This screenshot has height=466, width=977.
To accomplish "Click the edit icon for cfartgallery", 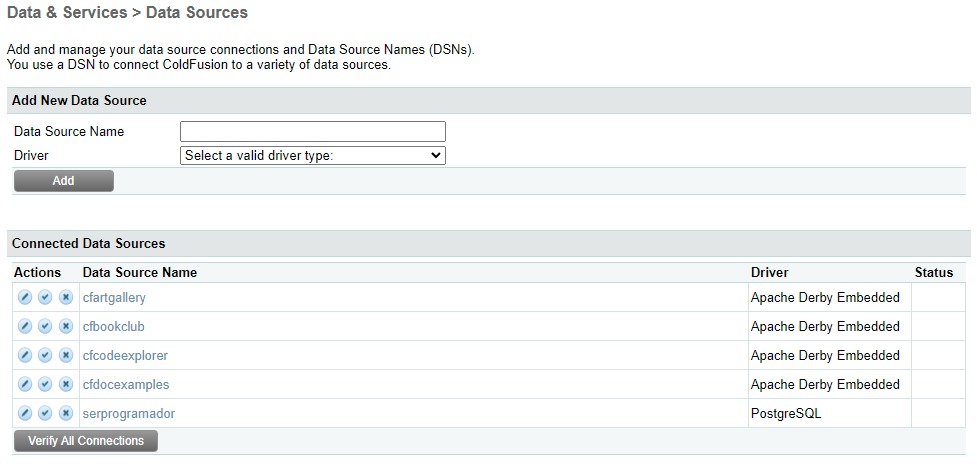I will 25,298.
